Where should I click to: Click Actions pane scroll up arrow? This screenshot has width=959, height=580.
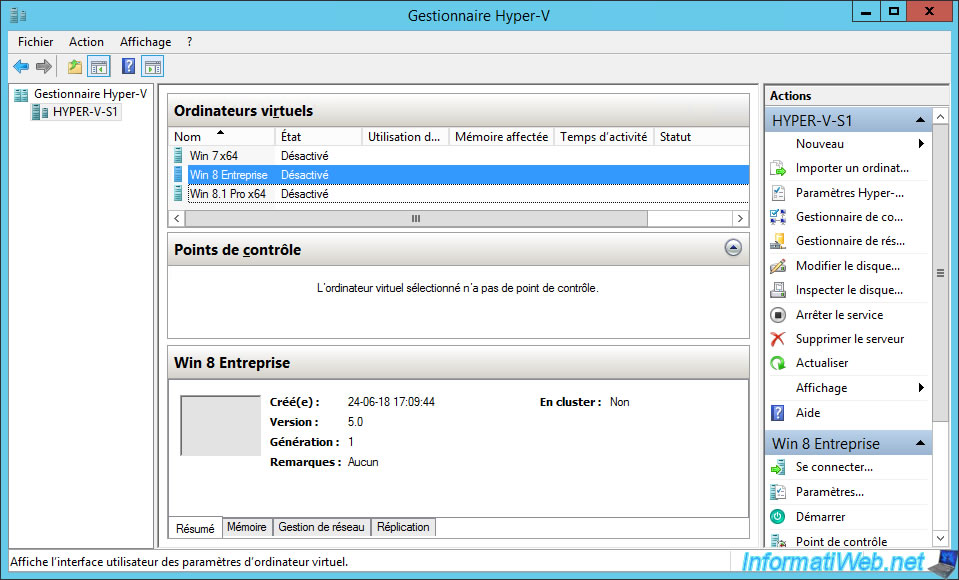[x=940, y=117]
